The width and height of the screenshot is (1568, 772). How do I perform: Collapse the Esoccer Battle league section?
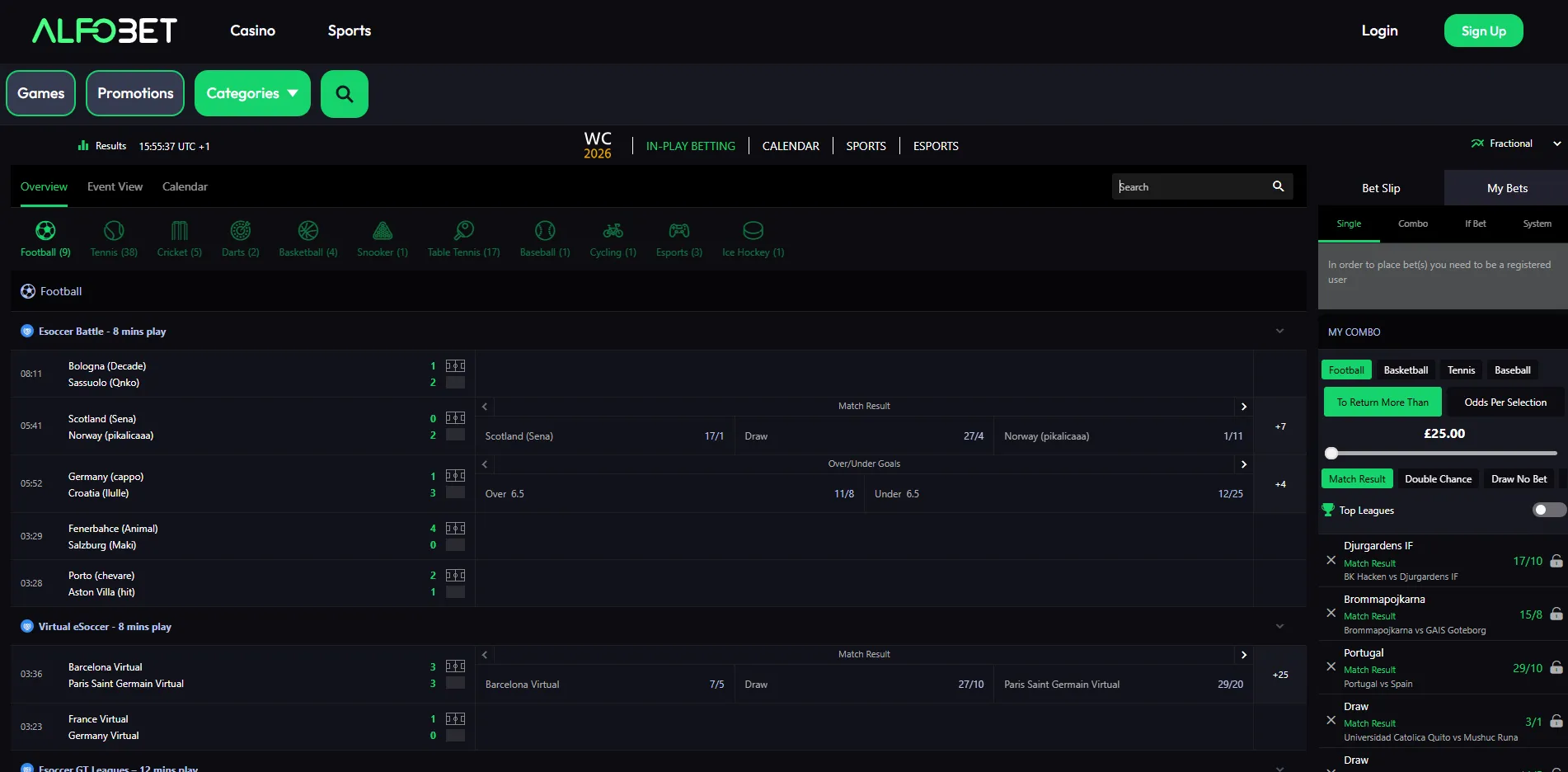1279,331
